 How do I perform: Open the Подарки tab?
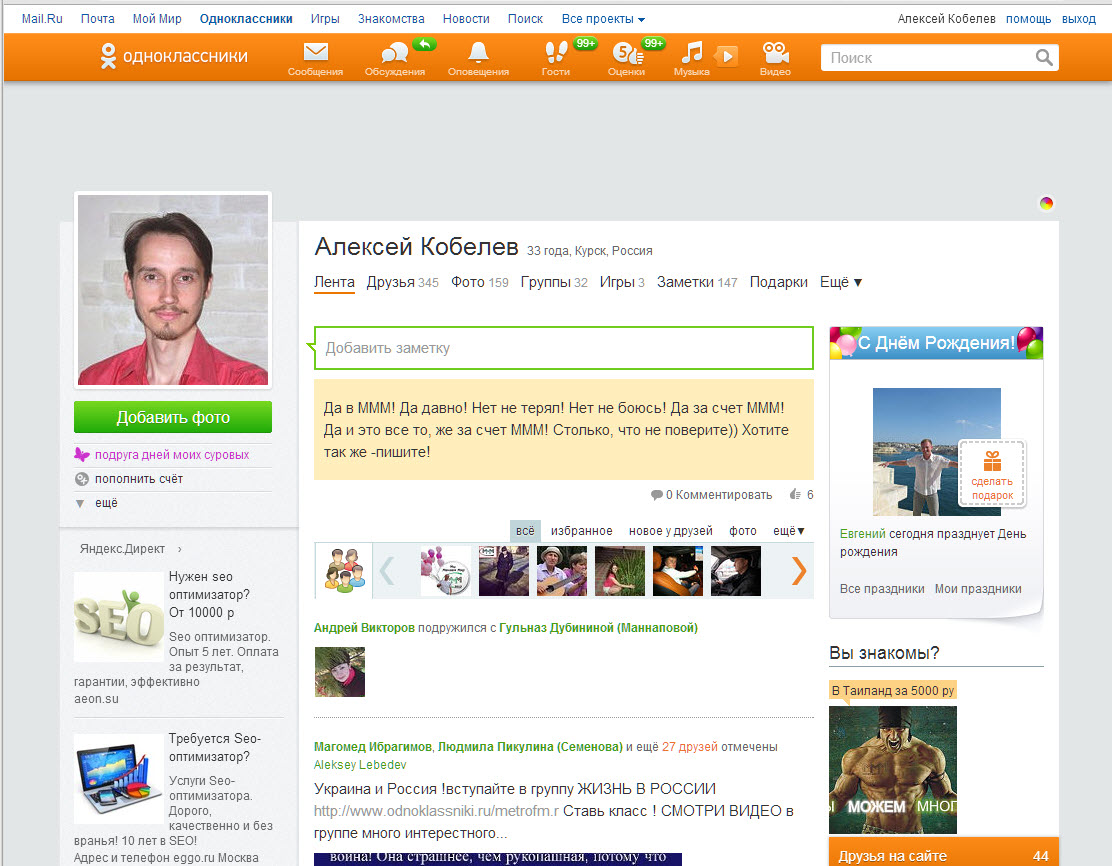click(x=779, y=282)
